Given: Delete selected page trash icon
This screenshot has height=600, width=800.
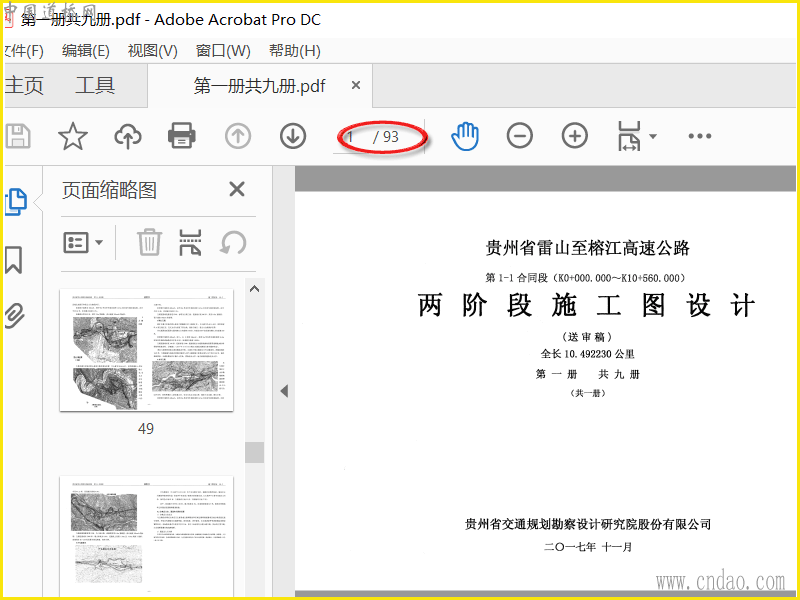Looking at the screenshot, I should [149, 242].
